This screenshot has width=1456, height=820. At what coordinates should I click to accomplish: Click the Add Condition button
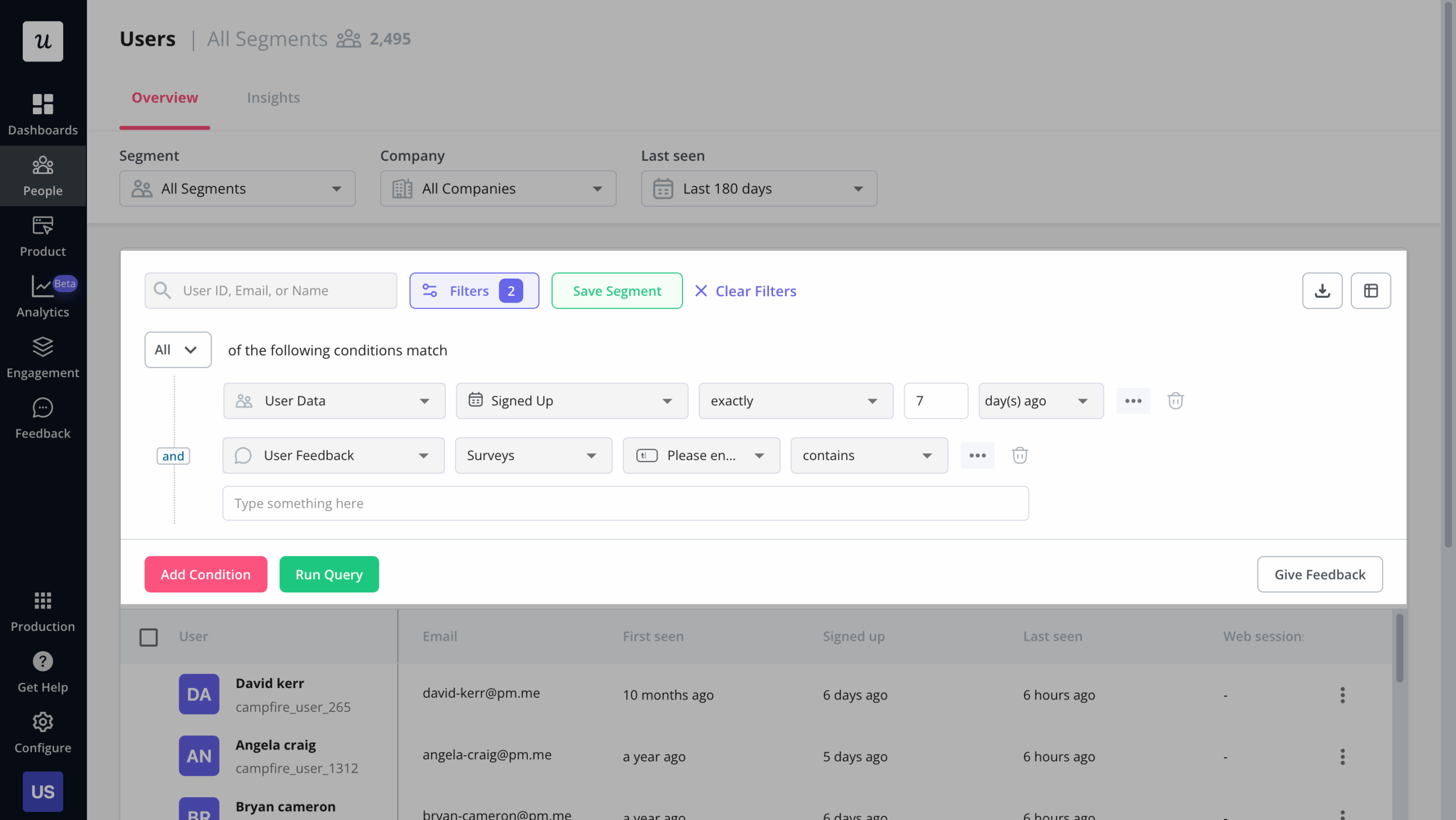[205, 574]
